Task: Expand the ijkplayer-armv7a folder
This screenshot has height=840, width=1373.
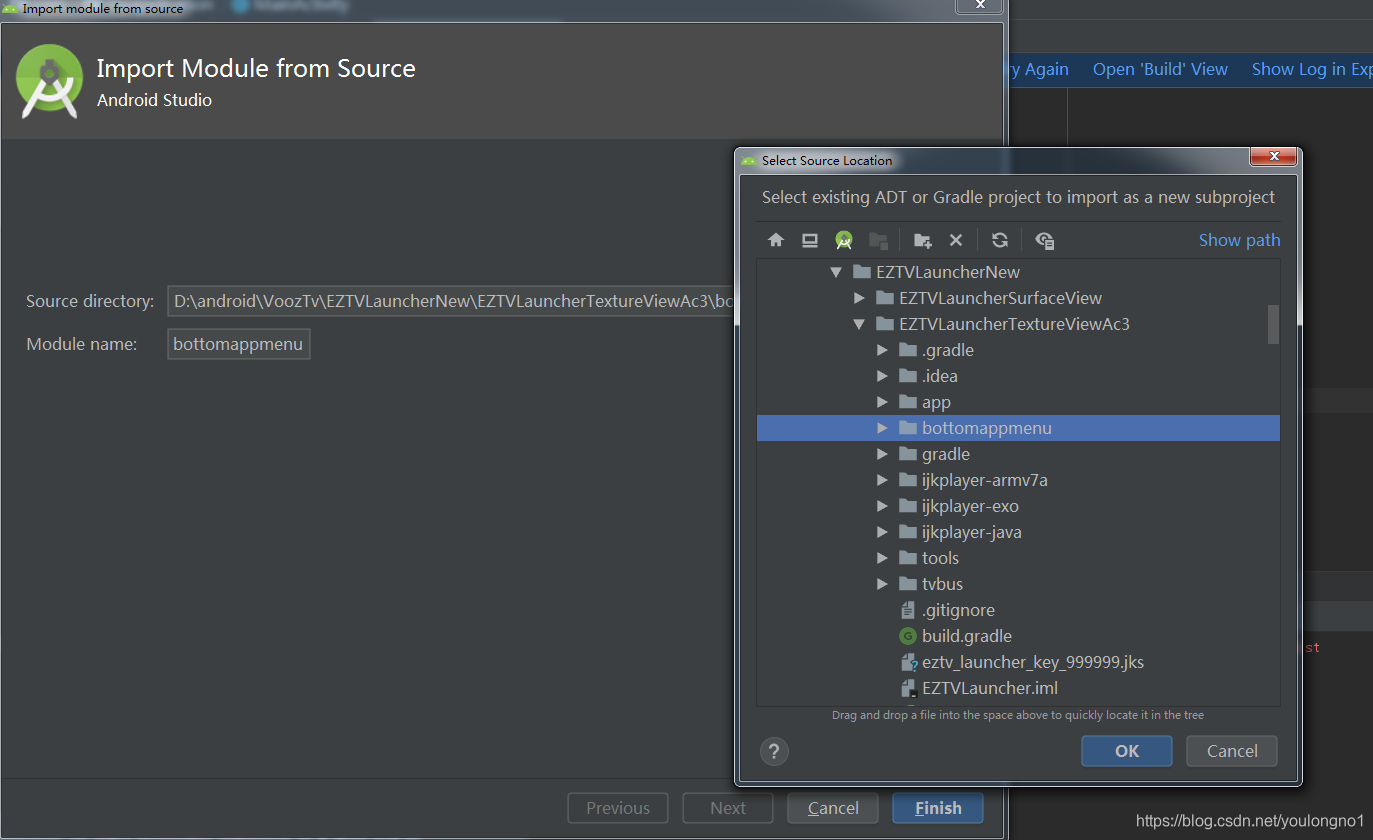Action: click(882, 480)
